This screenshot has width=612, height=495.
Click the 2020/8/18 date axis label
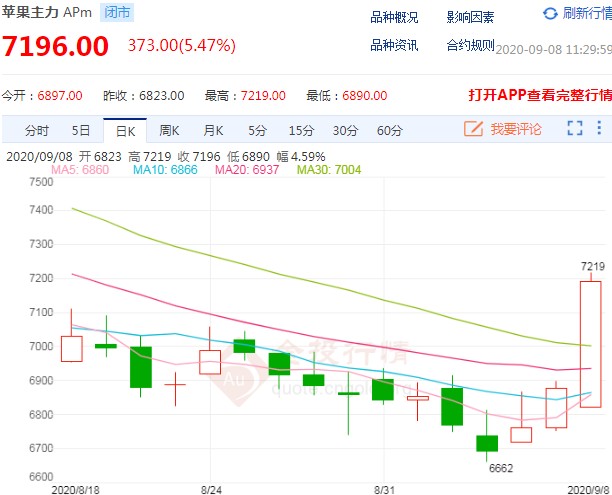coord(75,490)
